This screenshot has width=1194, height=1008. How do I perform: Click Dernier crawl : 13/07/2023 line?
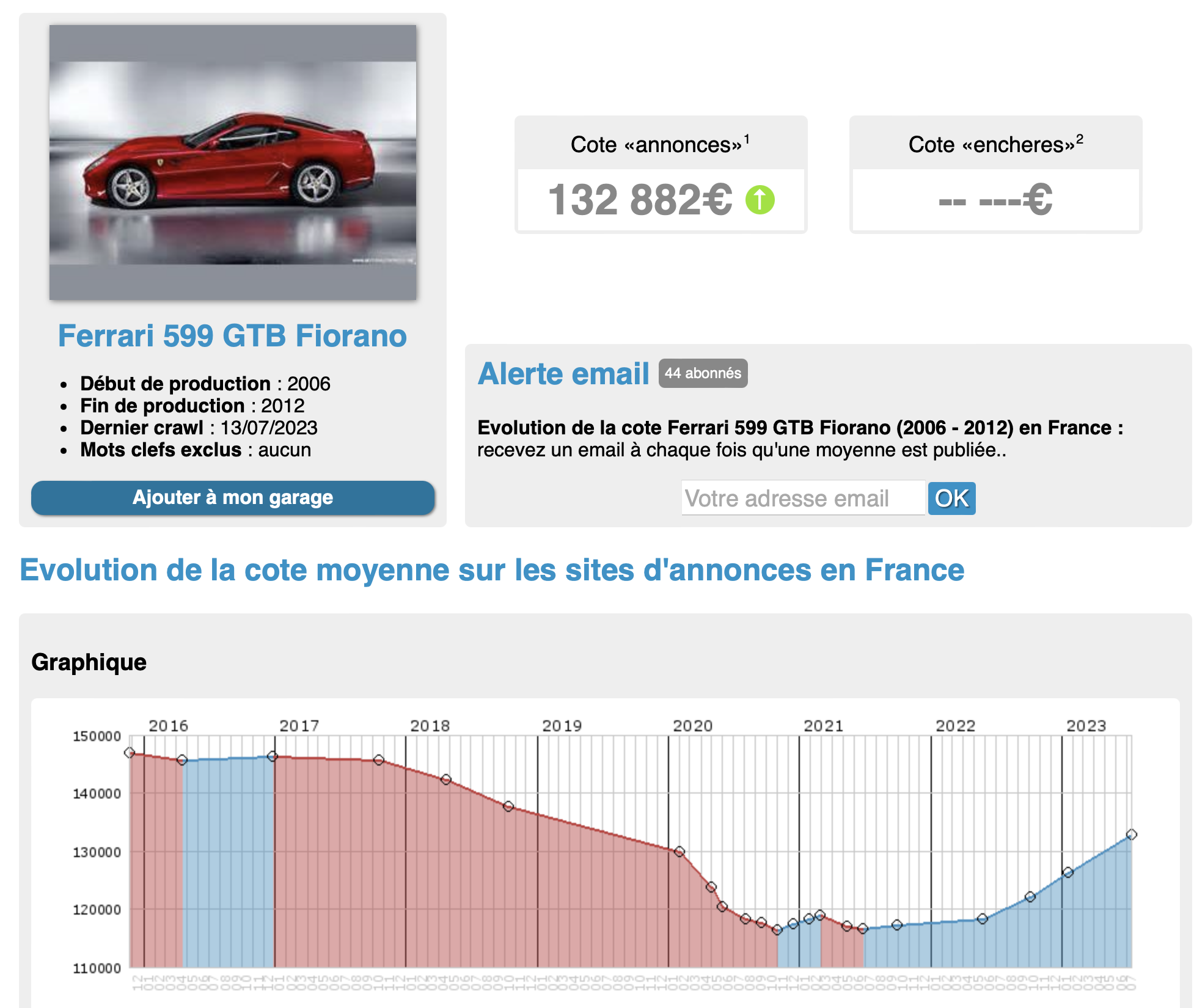(x=199, y=428)
